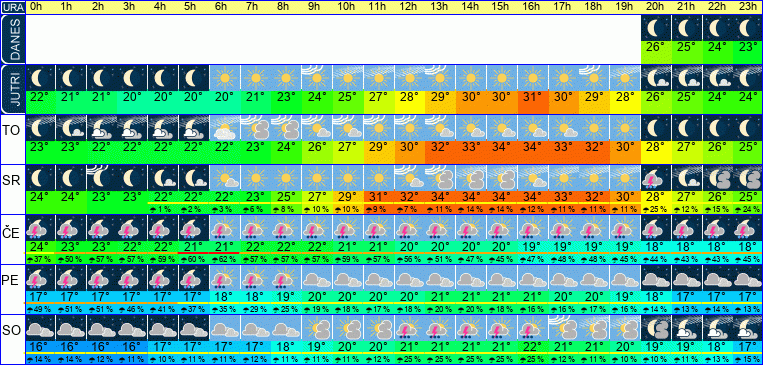This screenshot has width=763, height=365.
Task: Click the 12h hour column header
Action: [408, 7]
